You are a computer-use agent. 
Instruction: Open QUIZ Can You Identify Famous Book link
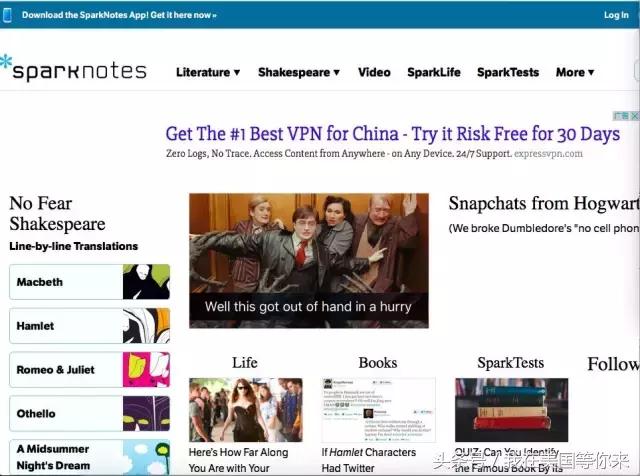coord(509,460)
